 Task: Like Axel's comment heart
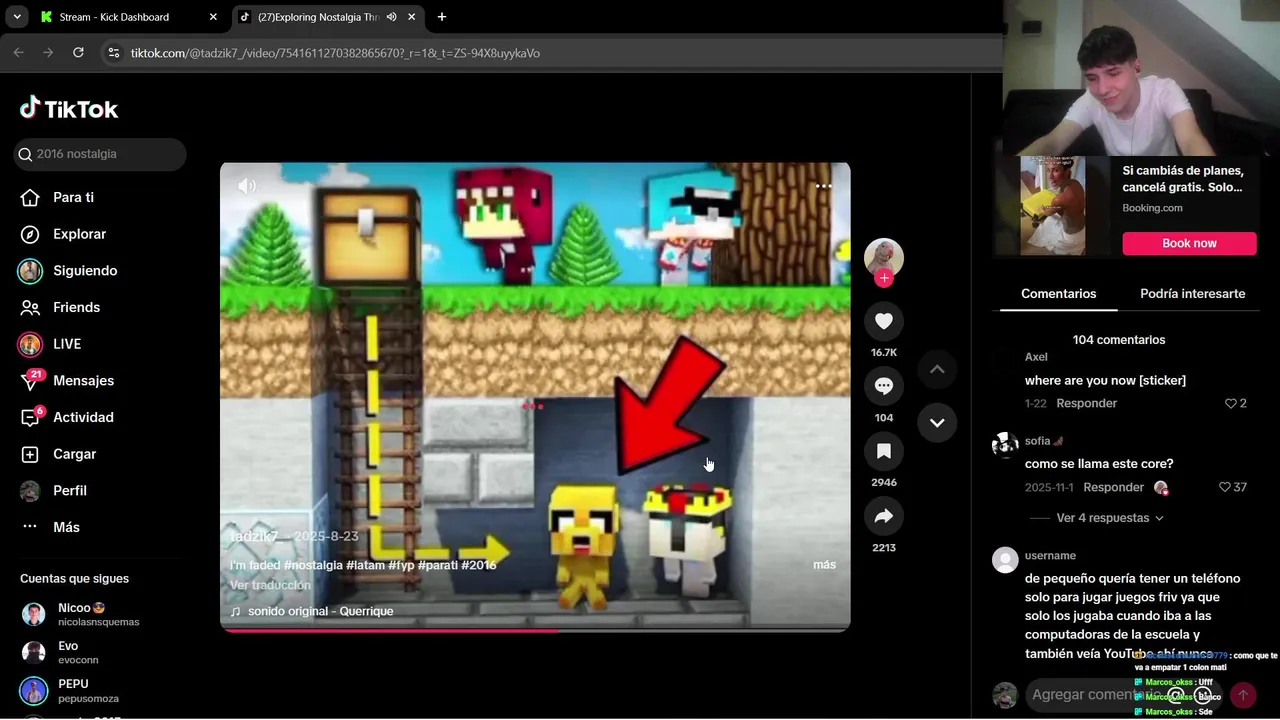pos(1231,403)
